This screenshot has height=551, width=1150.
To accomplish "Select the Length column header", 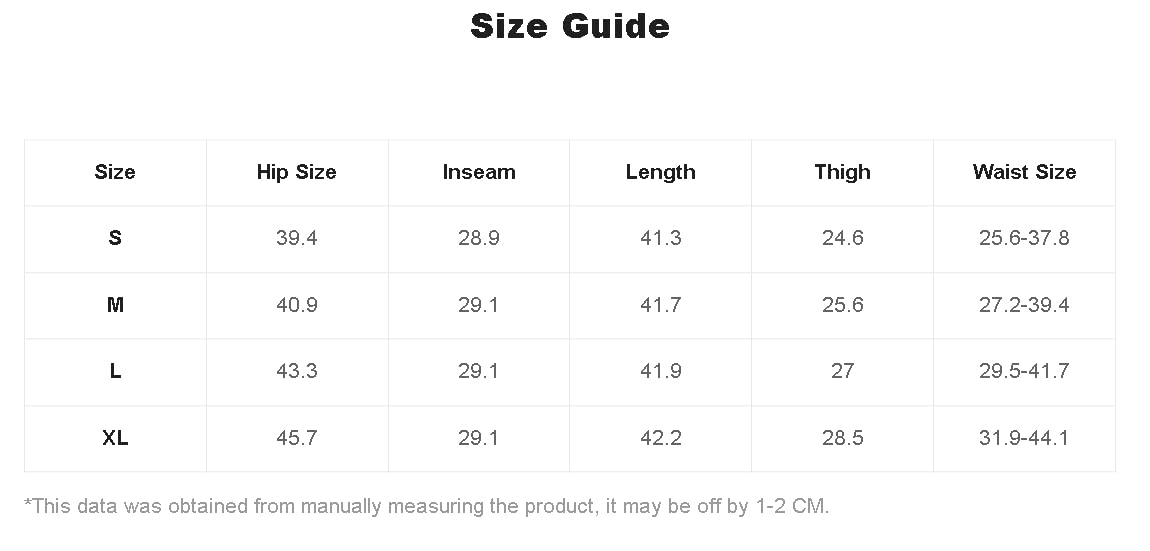I will click(660, 172).
